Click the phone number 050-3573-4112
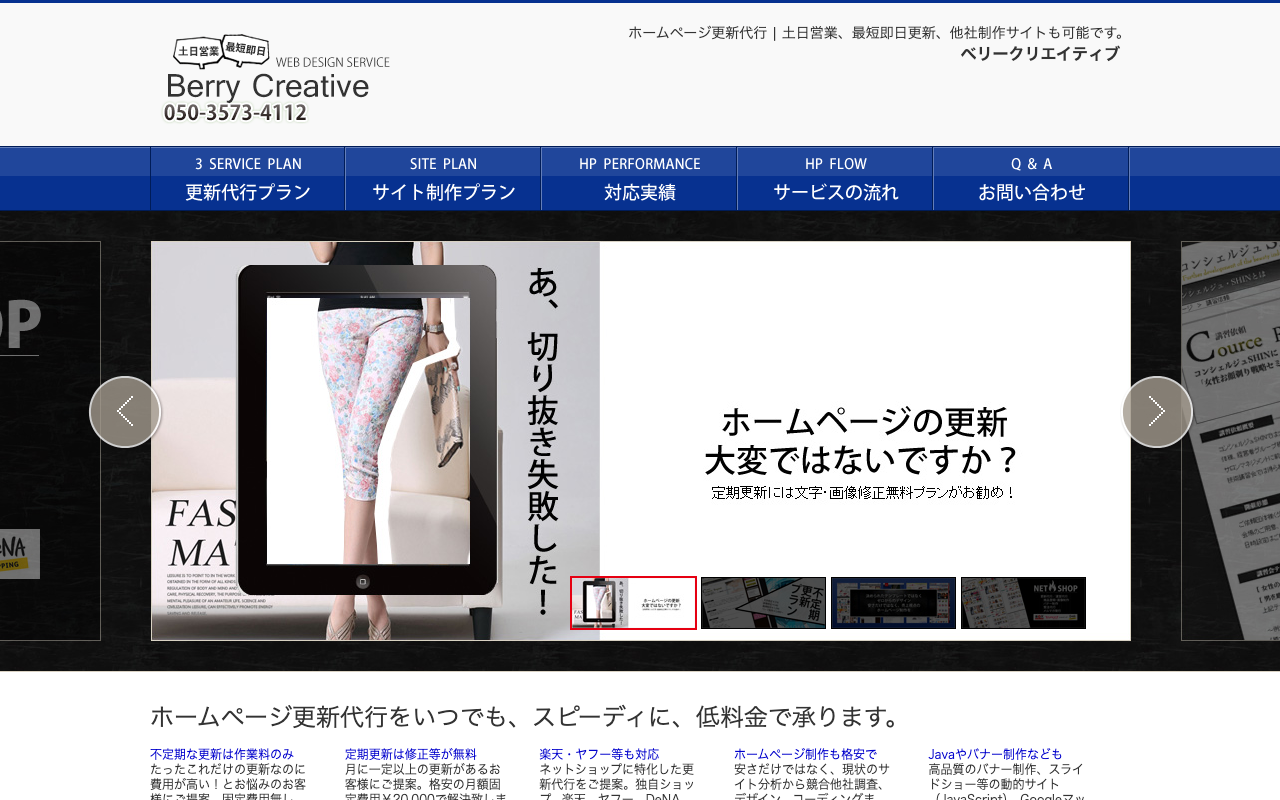This screenshot has width=1280, height=800. click(x=235, y=113)
